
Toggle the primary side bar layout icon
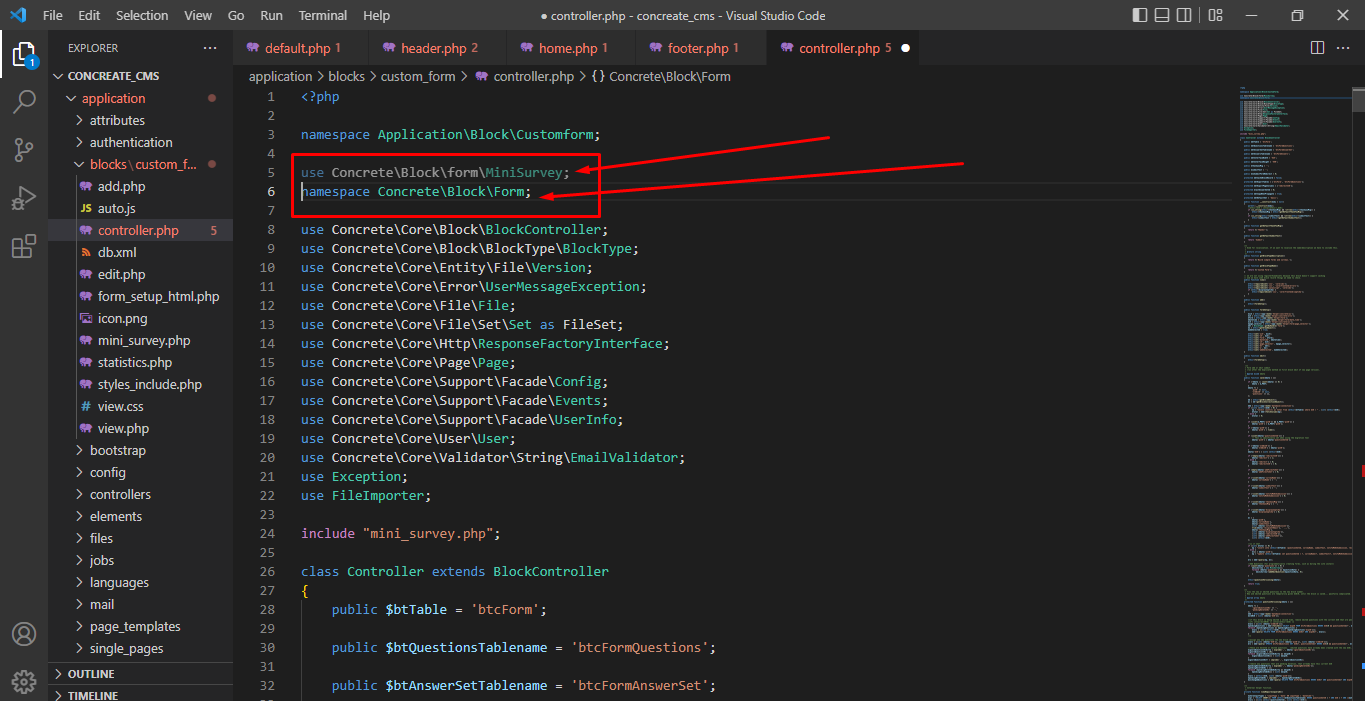(1141, 15)
